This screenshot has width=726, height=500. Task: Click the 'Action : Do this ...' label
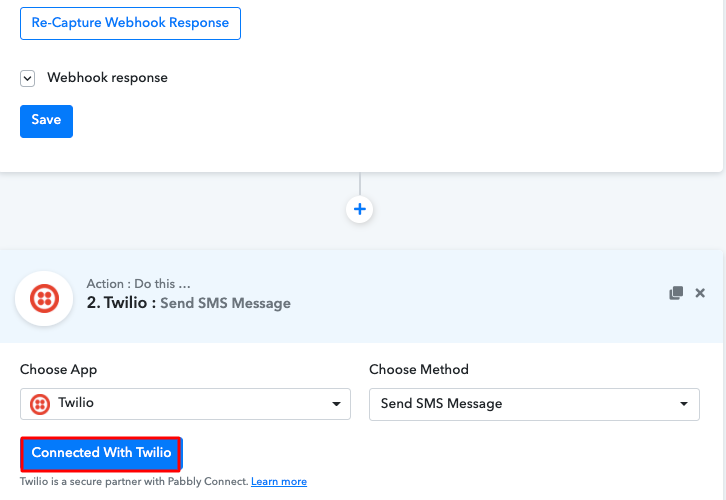coord(138,283)
